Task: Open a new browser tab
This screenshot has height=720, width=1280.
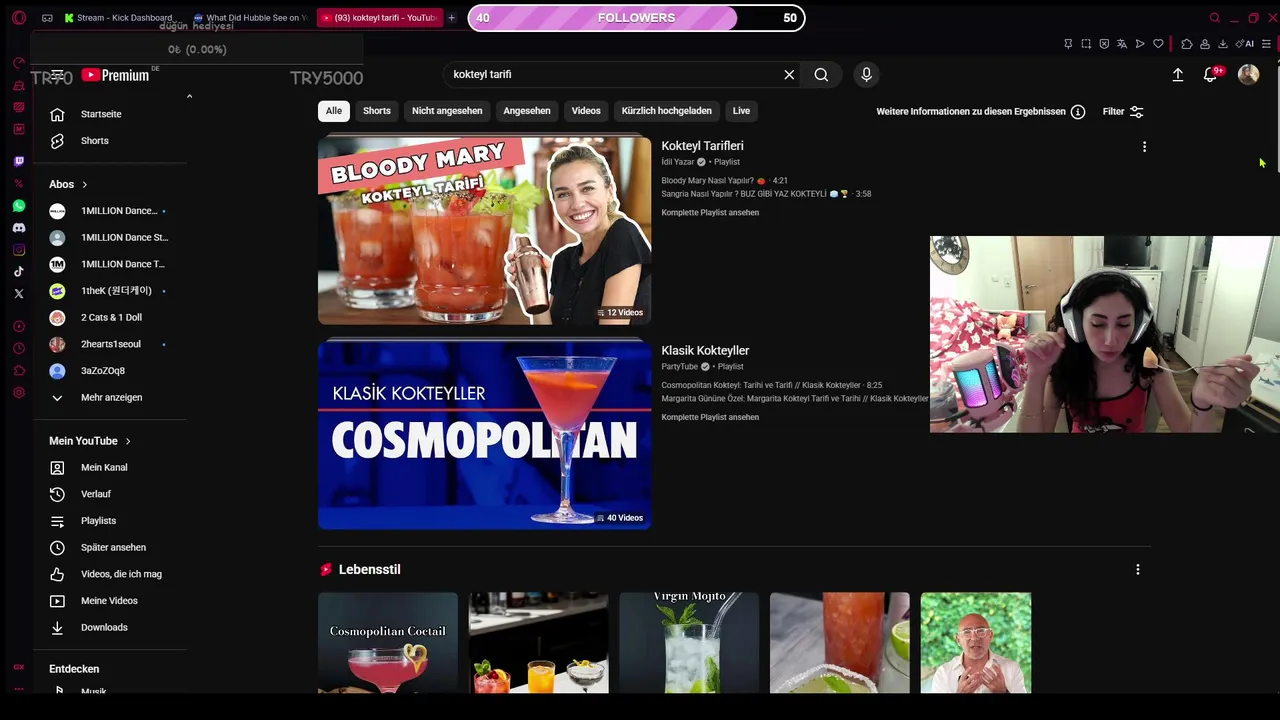Action: [451, 18]
